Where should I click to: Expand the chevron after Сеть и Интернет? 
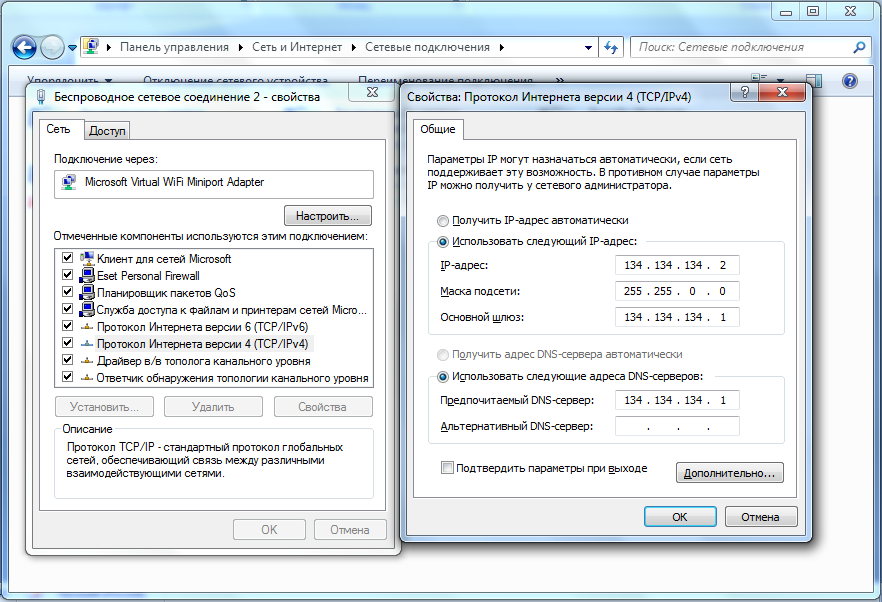tap(241, 47)
